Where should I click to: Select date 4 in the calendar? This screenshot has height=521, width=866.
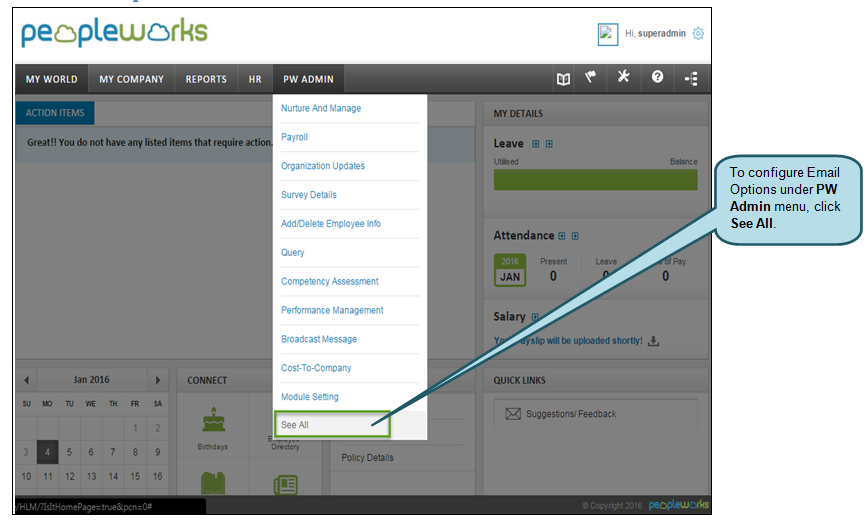click(47, 452)
